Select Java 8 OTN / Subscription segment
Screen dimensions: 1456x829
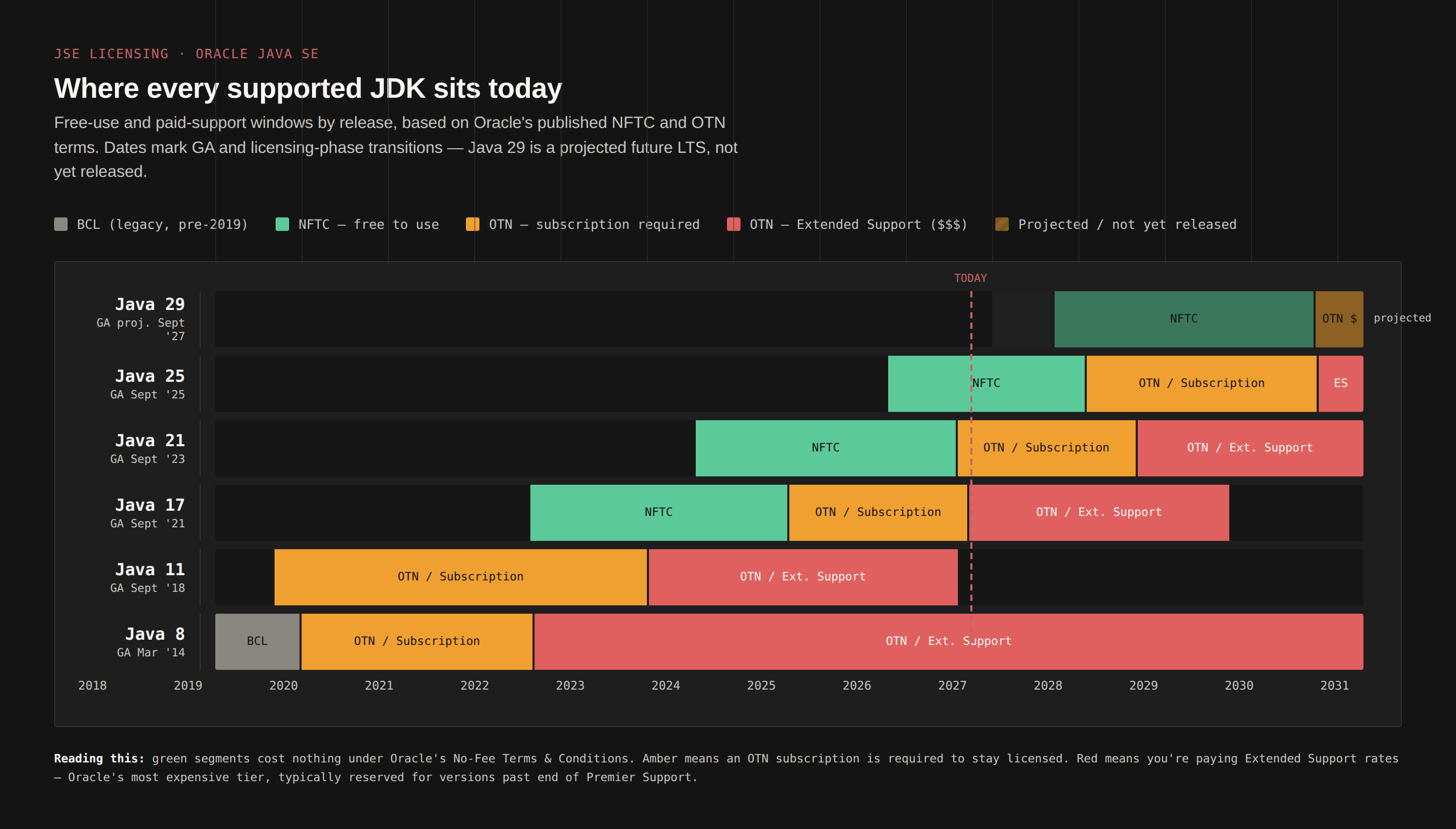[x=417, y=642]
